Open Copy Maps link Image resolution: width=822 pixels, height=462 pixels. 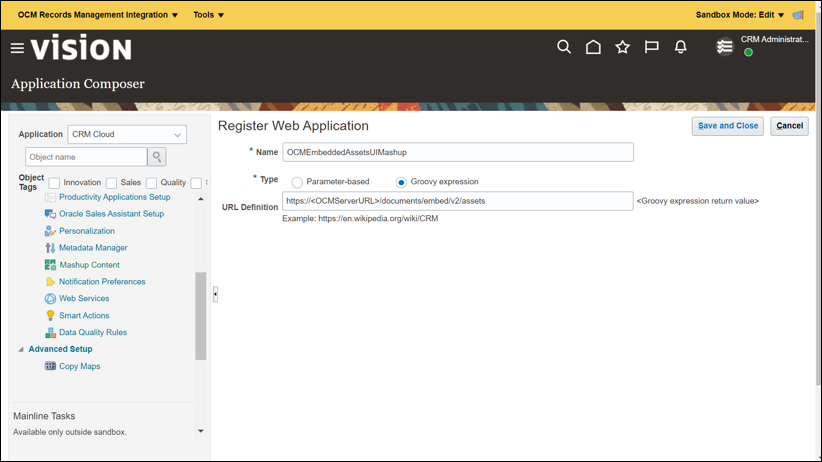coord(79,366)
